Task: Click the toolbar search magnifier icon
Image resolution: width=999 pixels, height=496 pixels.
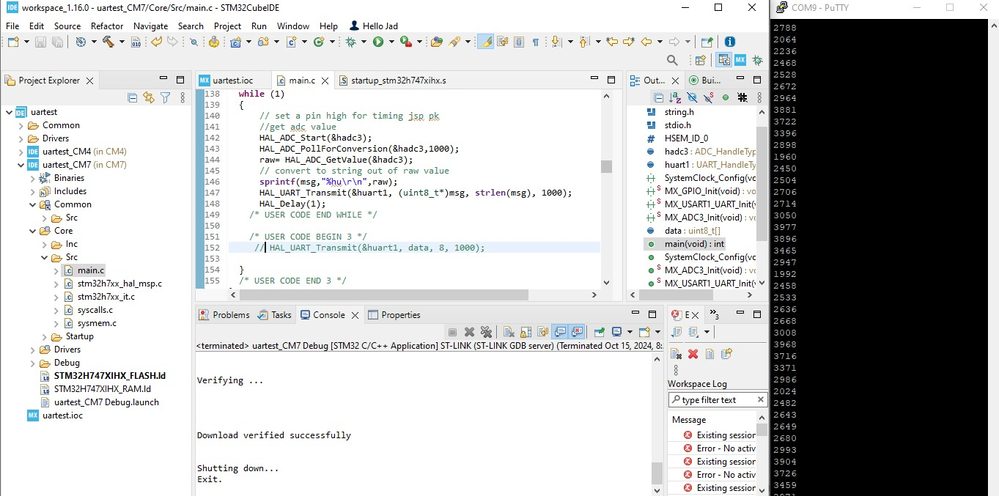Action: point(673,61)
